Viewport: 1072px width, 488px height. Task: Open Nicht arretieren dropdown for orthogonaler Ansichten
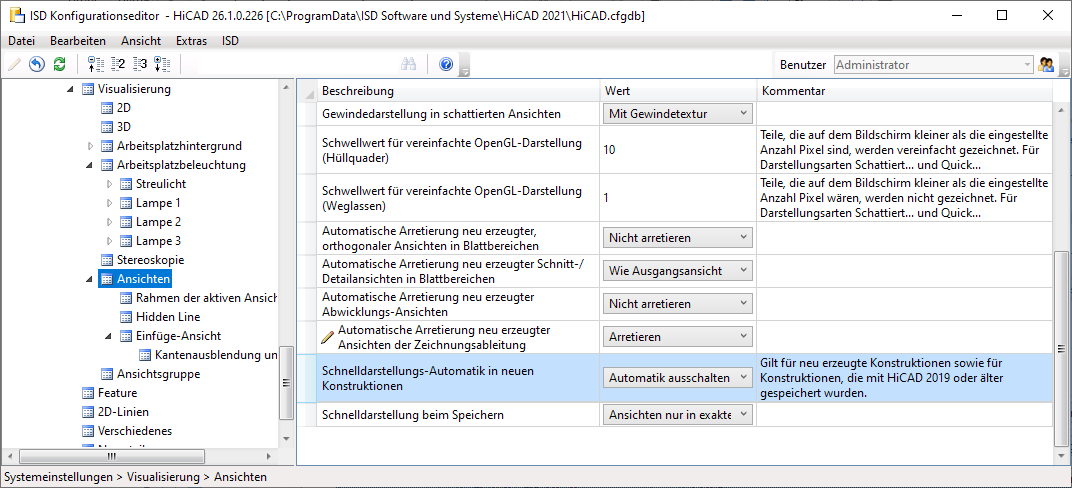pos(678,238)
